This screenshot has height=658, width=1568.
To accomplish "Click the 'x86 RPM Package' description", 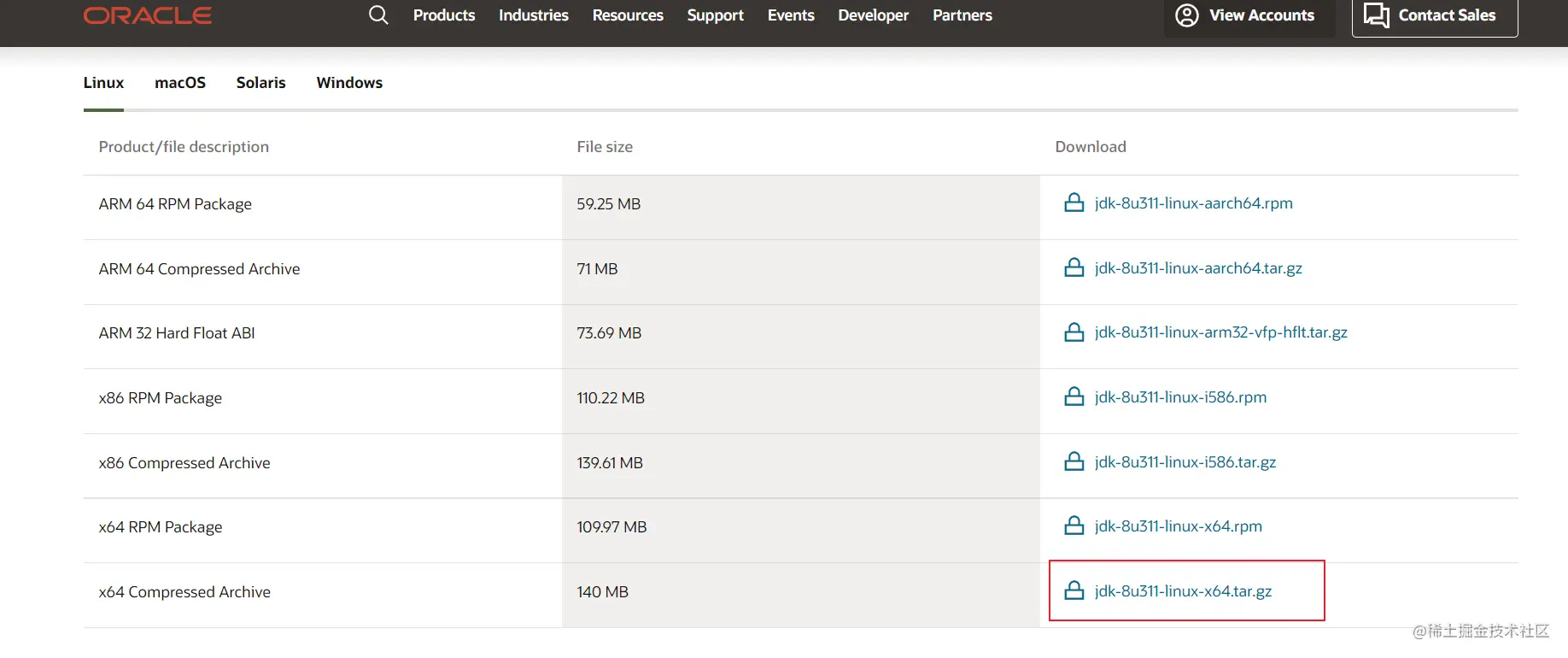I will (161, 398).
